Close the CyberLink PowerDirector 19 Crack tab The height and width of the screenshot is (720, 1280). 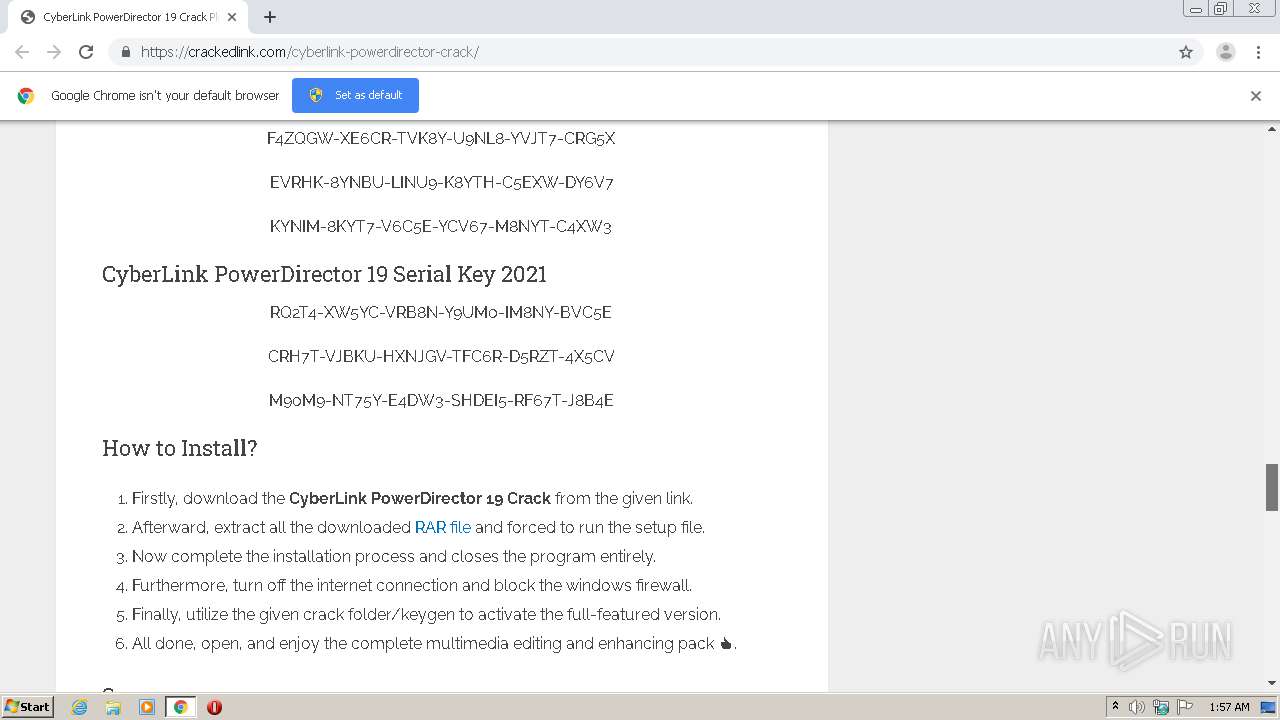coord(232,17)
